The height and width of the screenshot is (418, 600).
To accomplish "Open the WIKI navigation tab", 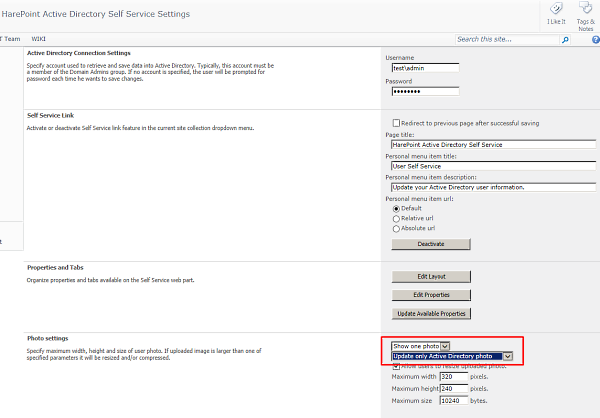I will (39, 39).
